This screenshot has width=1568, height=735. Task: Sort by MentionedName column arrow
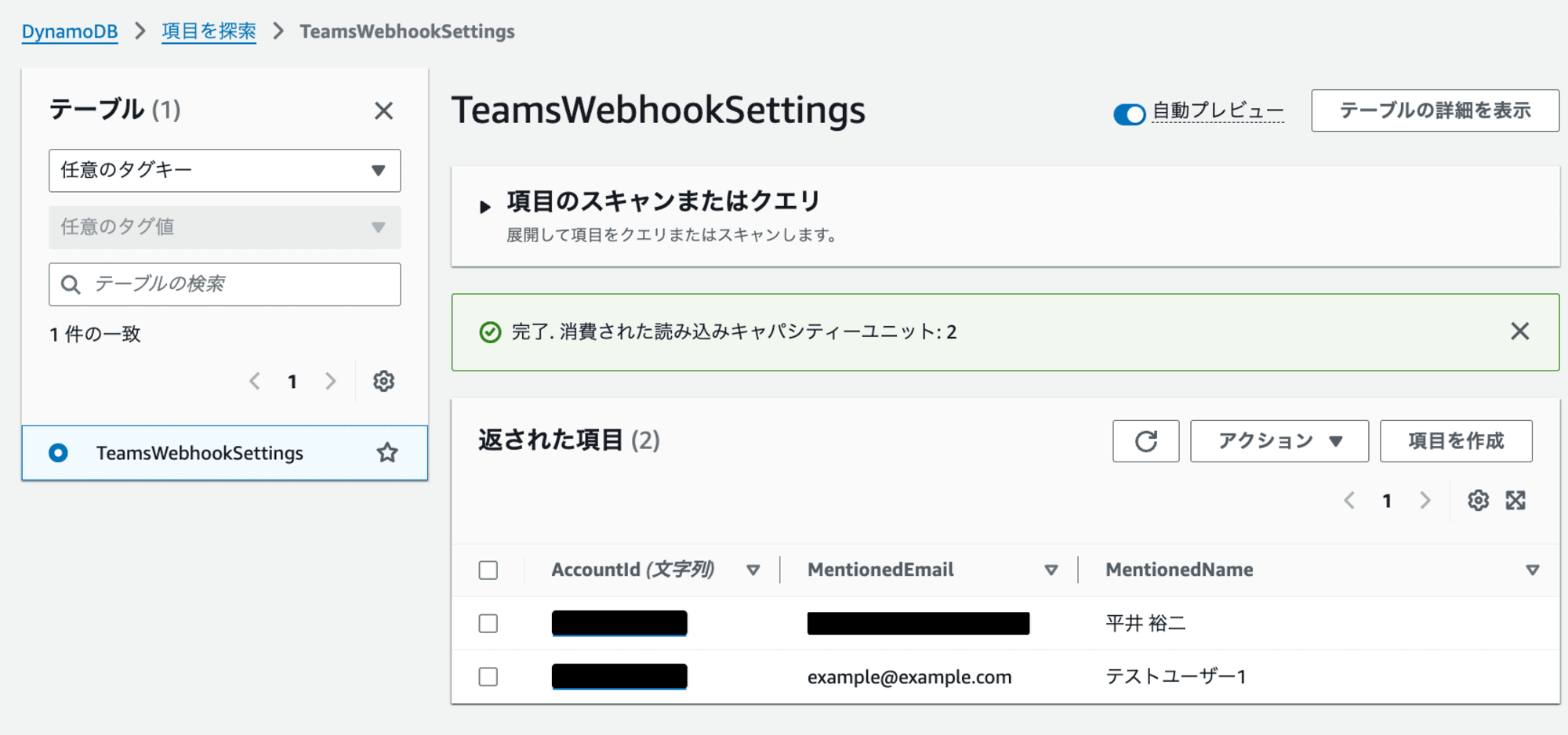1532,570
